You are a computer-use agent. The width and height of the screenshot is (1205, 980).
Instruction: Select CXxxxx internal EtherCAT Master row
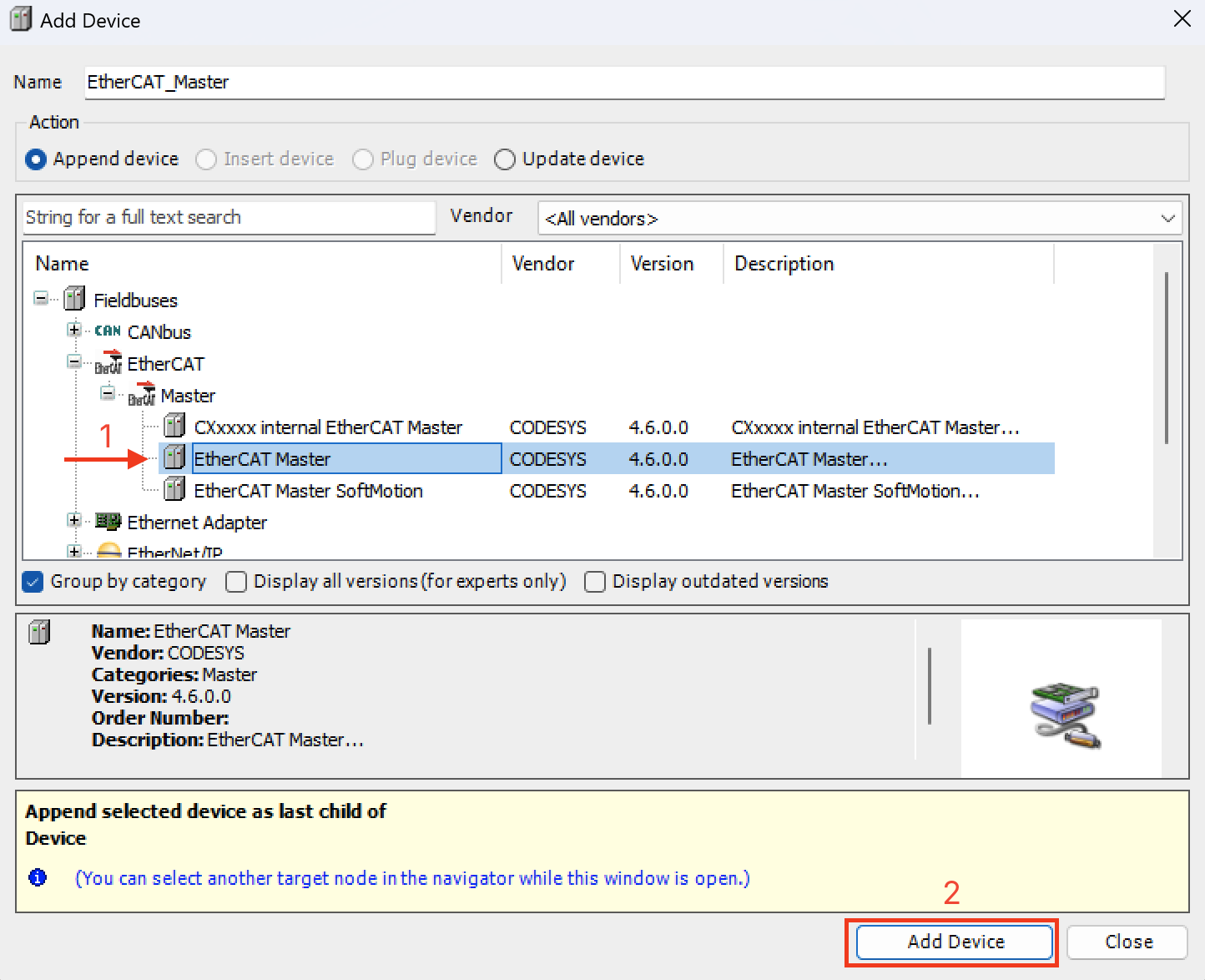coord(607,427)
